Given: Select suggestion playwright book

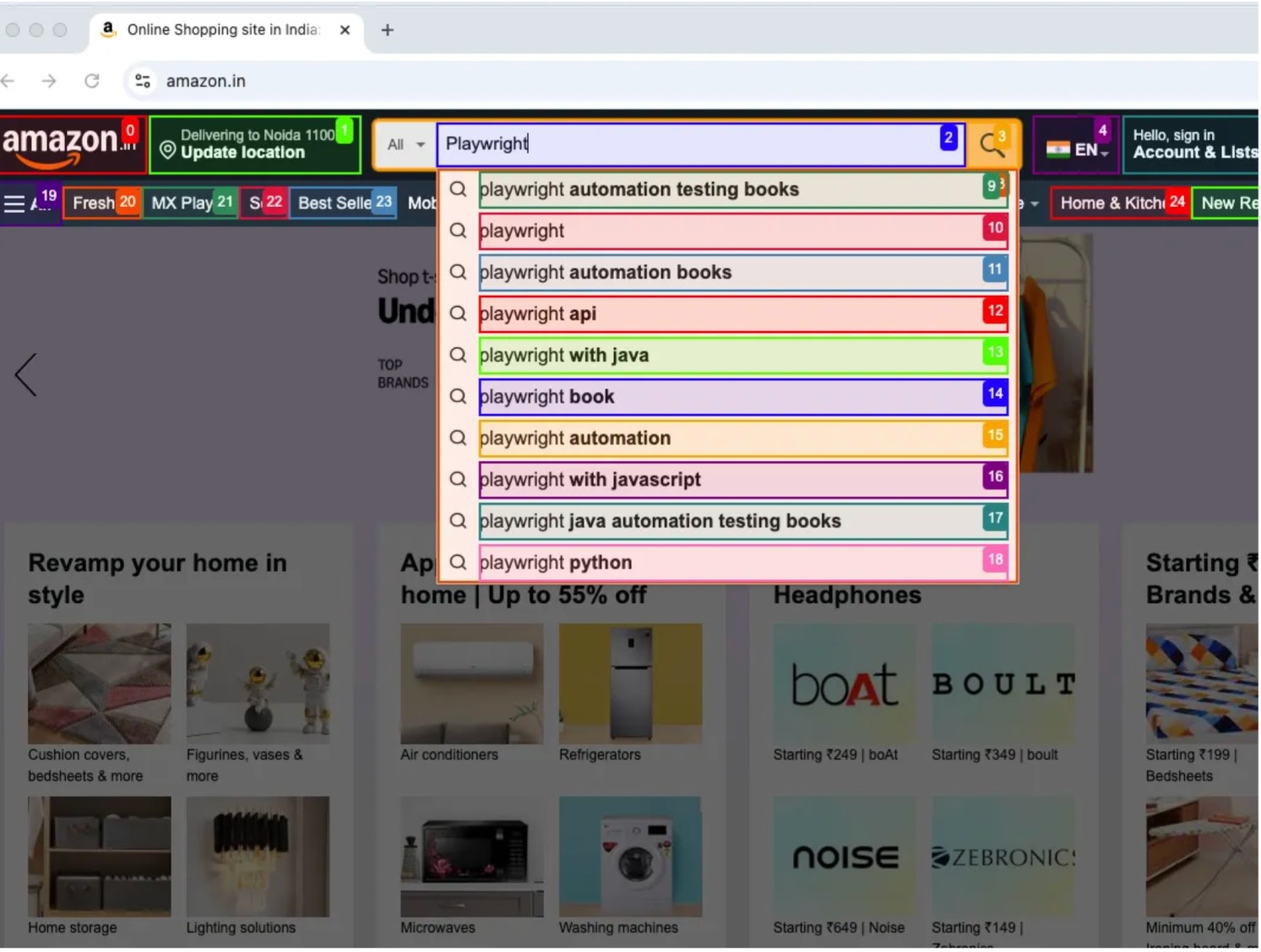Looking at the screenshot, I should pyautogui.click(x=742, y=397).
